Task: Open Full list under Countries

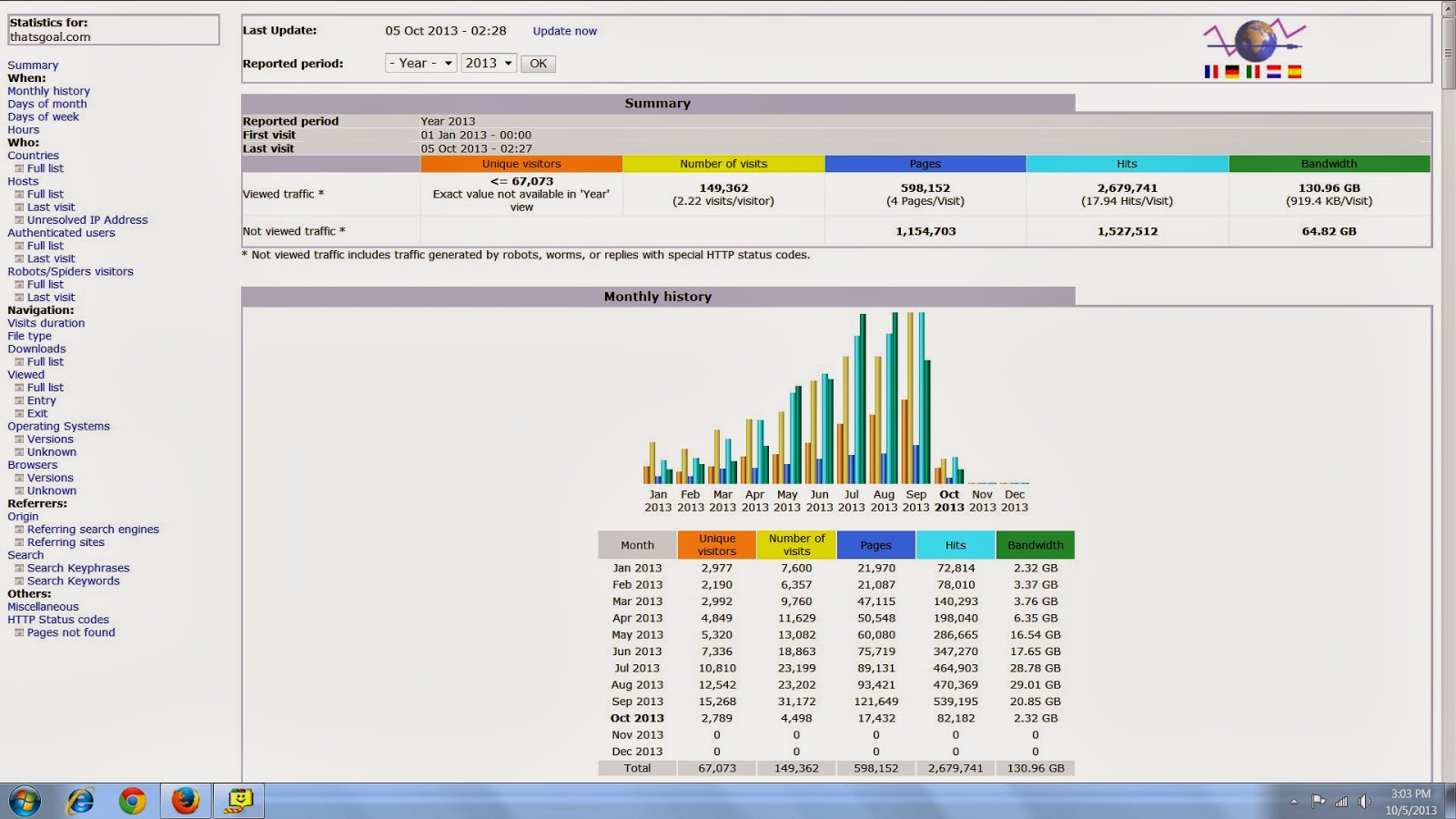Action: pyautogui.click(x=45, y=168)
